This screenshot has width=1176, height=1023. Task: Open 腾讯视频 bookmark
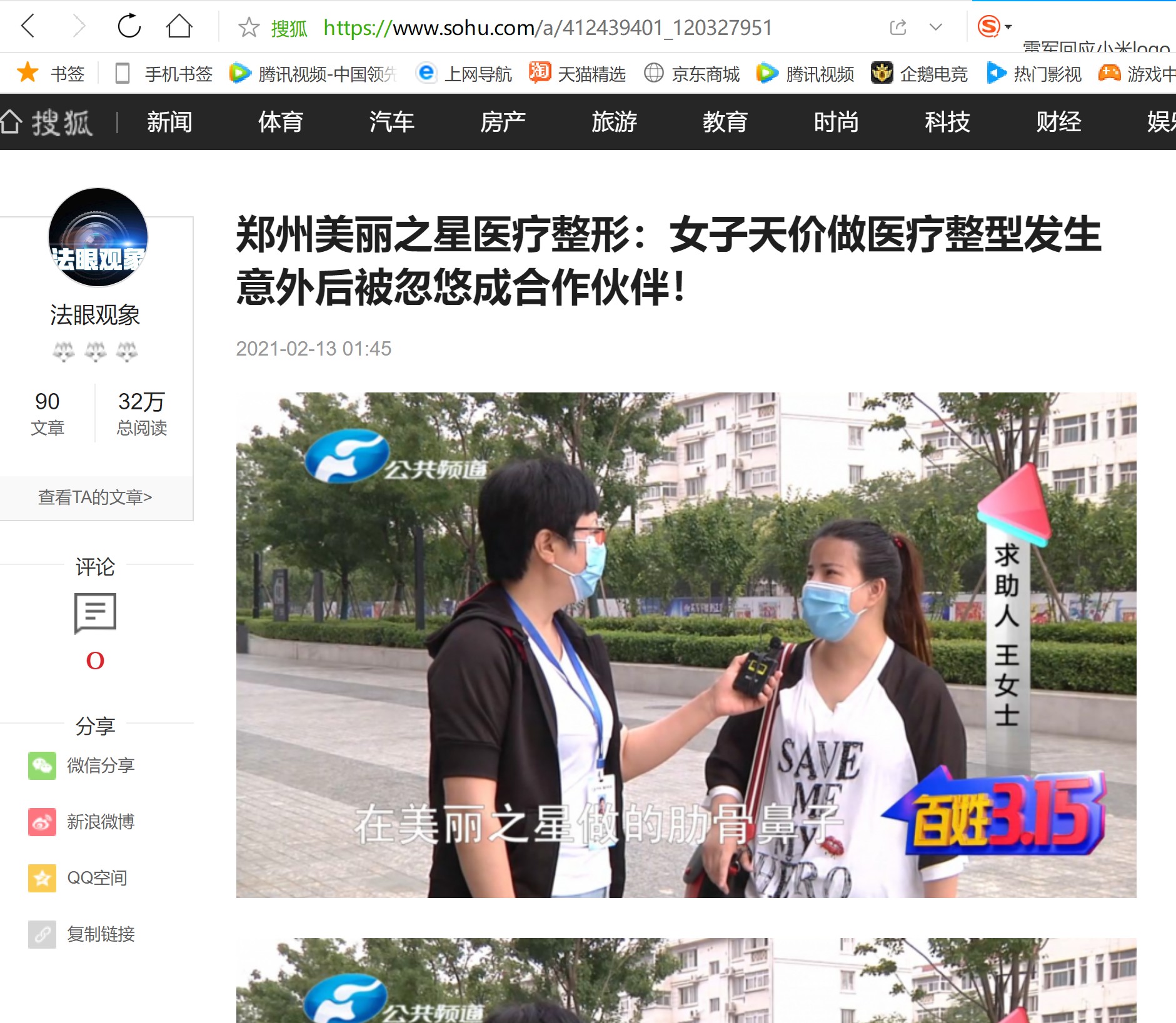[x=805, y=74]
